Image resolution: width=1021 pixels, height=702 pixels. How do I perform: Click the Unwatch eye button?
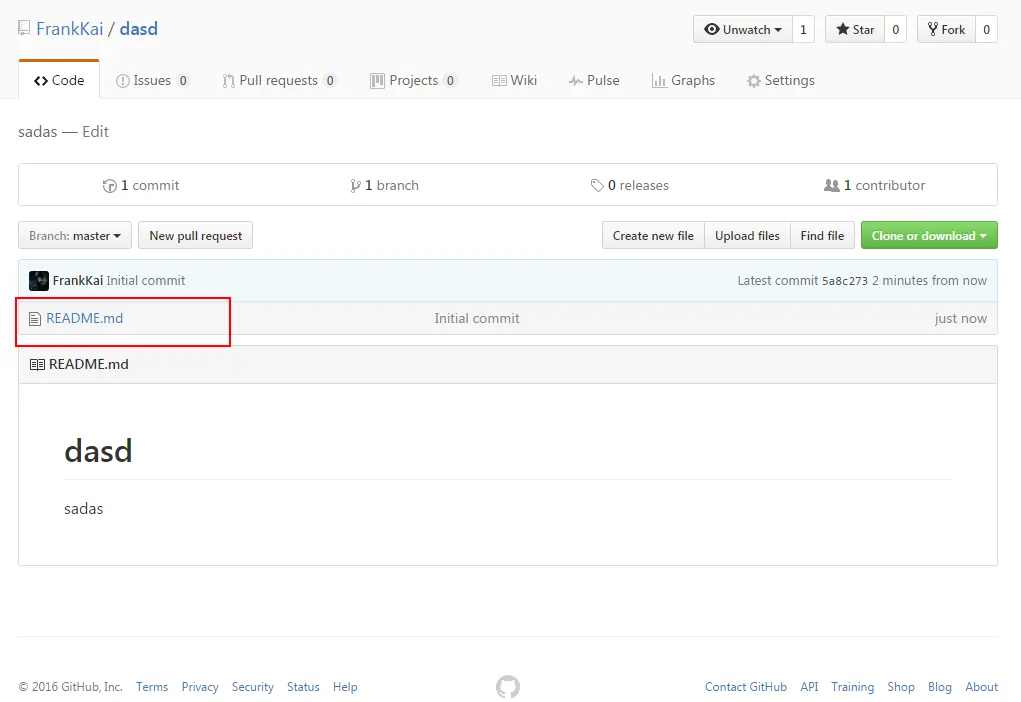(x=742, y=29)
